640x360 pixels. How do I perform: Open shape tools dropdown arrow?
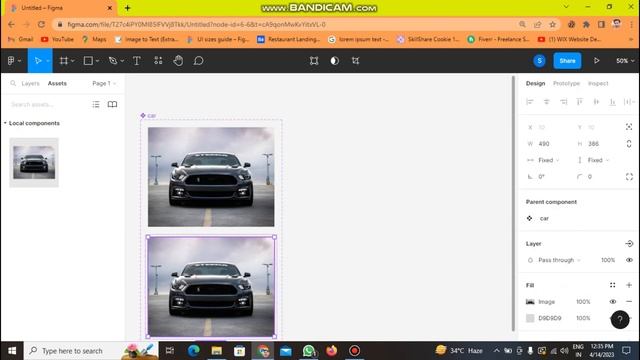click(x=97, y=61)
